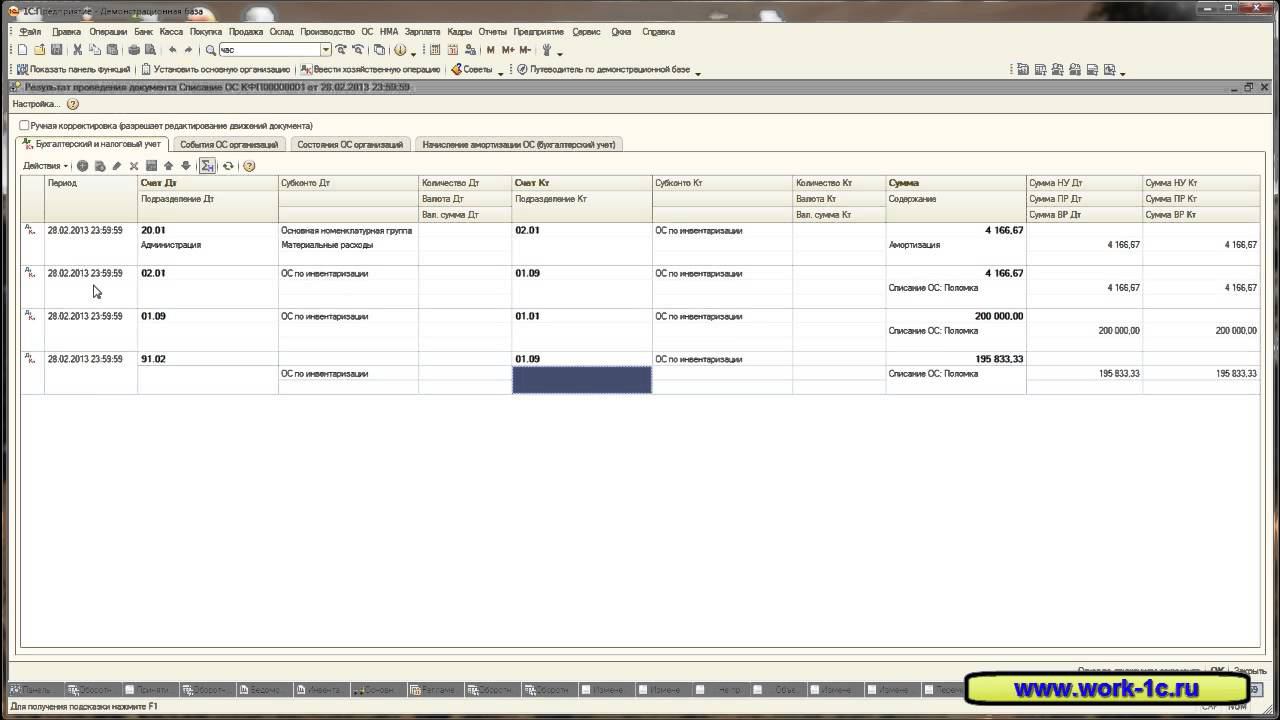Click the Cut scissors icon
Image resolution: width=1280 pixels, height=720 pixels.
tap(78, 50)
